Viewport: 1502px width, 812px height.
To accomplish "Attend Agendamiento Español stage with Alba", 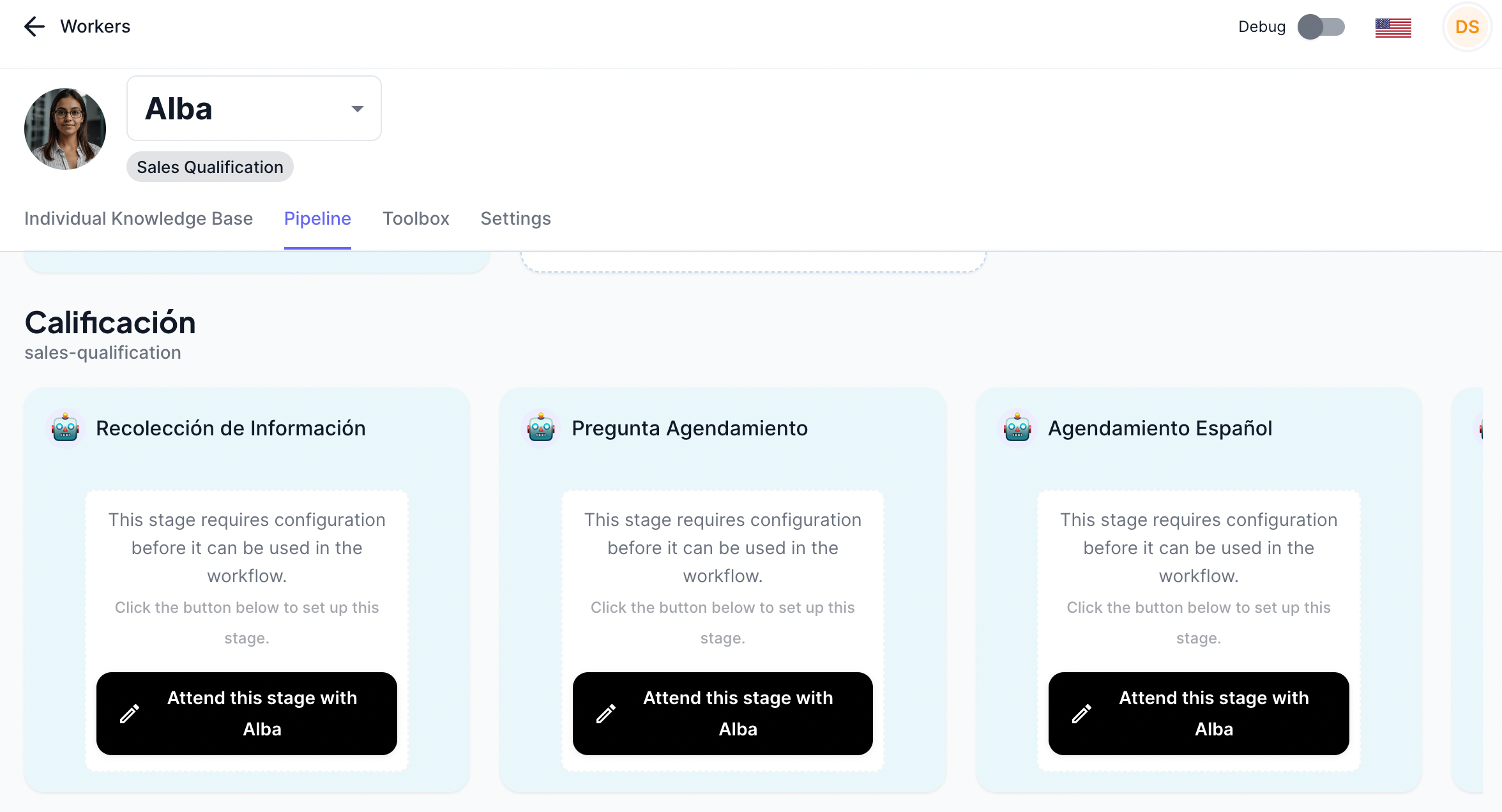I will click(1199, 713).
